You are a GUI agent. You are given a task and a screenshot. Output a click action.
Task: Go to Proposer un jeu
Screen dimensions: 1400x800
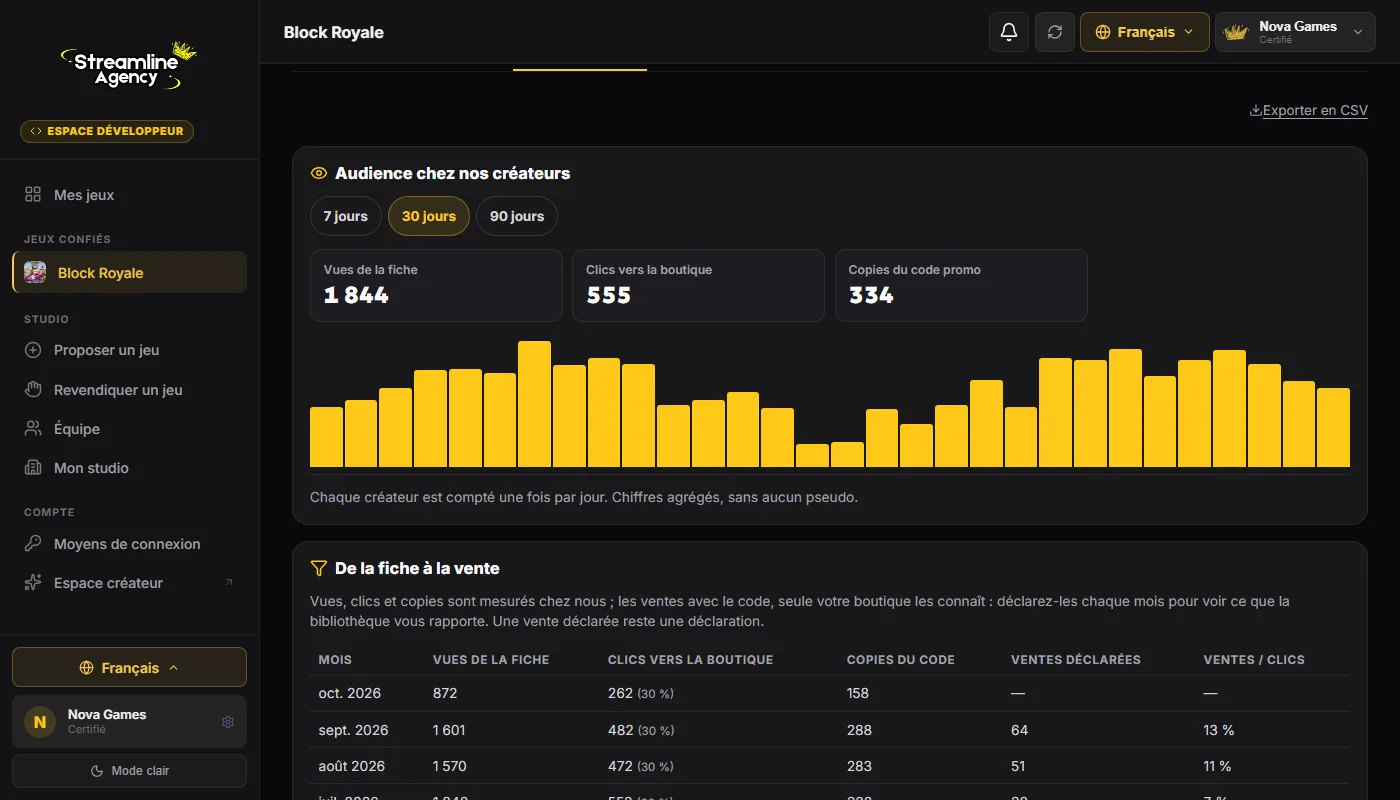click(x=129, y=350)
